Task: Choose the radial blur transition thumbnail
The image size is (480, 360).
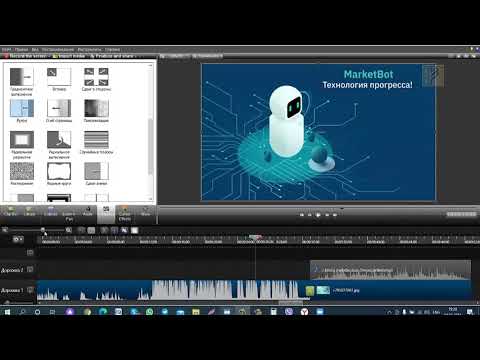Action: (x=22, y=140)
